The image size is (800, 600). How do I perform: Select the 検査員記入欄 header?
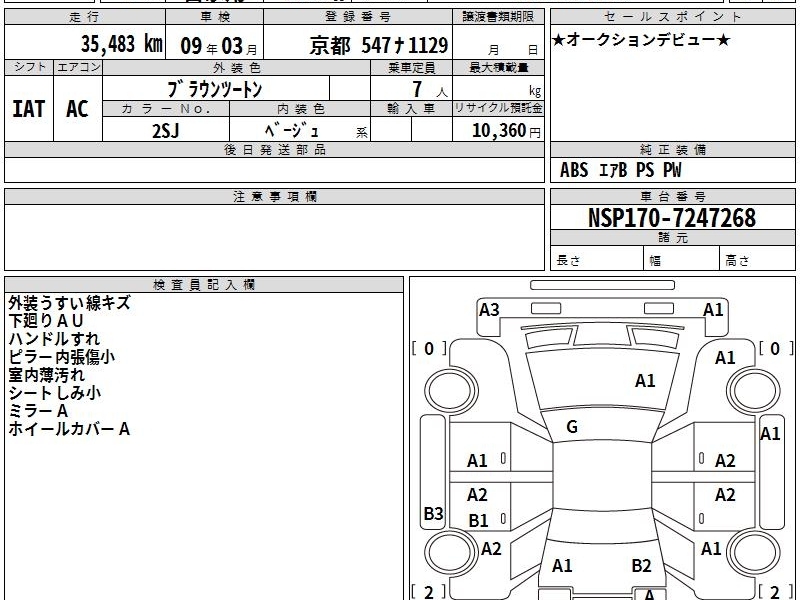(x=204, y=285)
